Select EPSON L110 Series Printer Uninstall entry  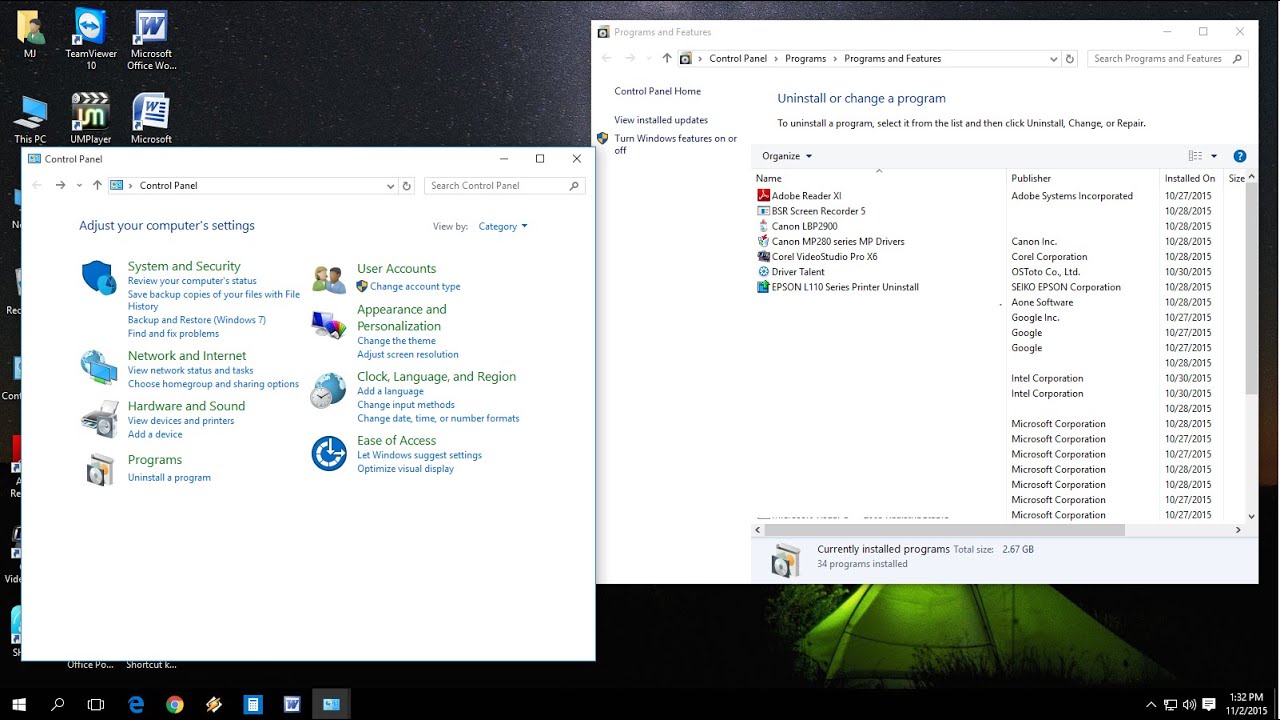(x=845, y=287)
